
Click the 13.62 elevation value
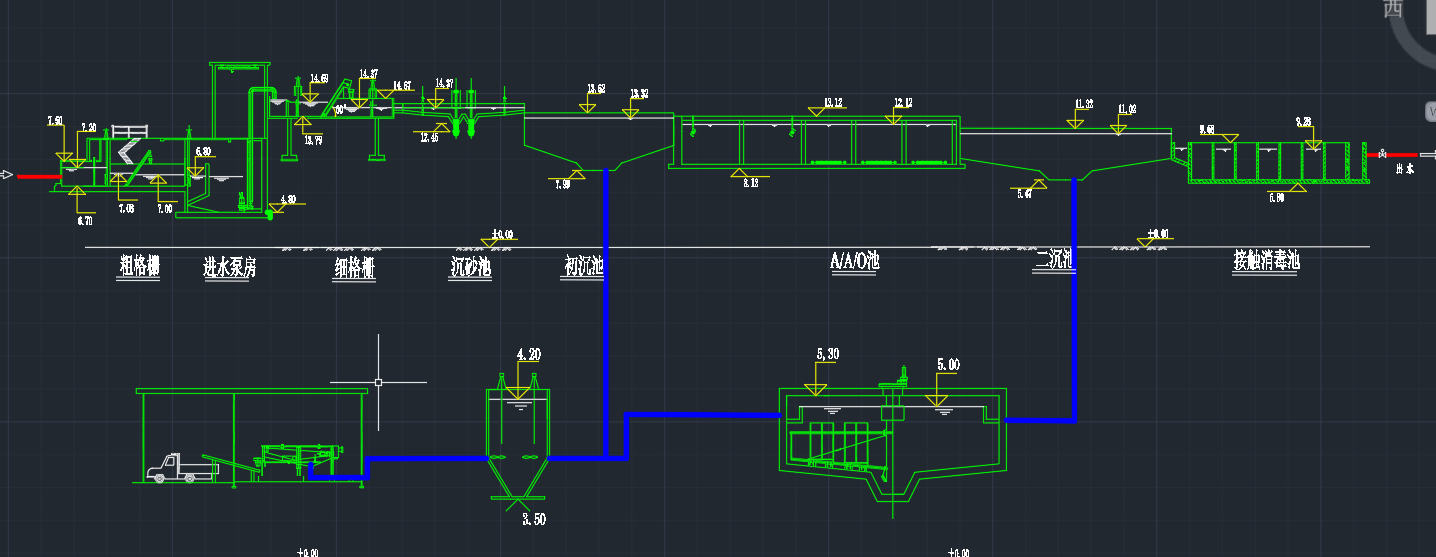596,89
